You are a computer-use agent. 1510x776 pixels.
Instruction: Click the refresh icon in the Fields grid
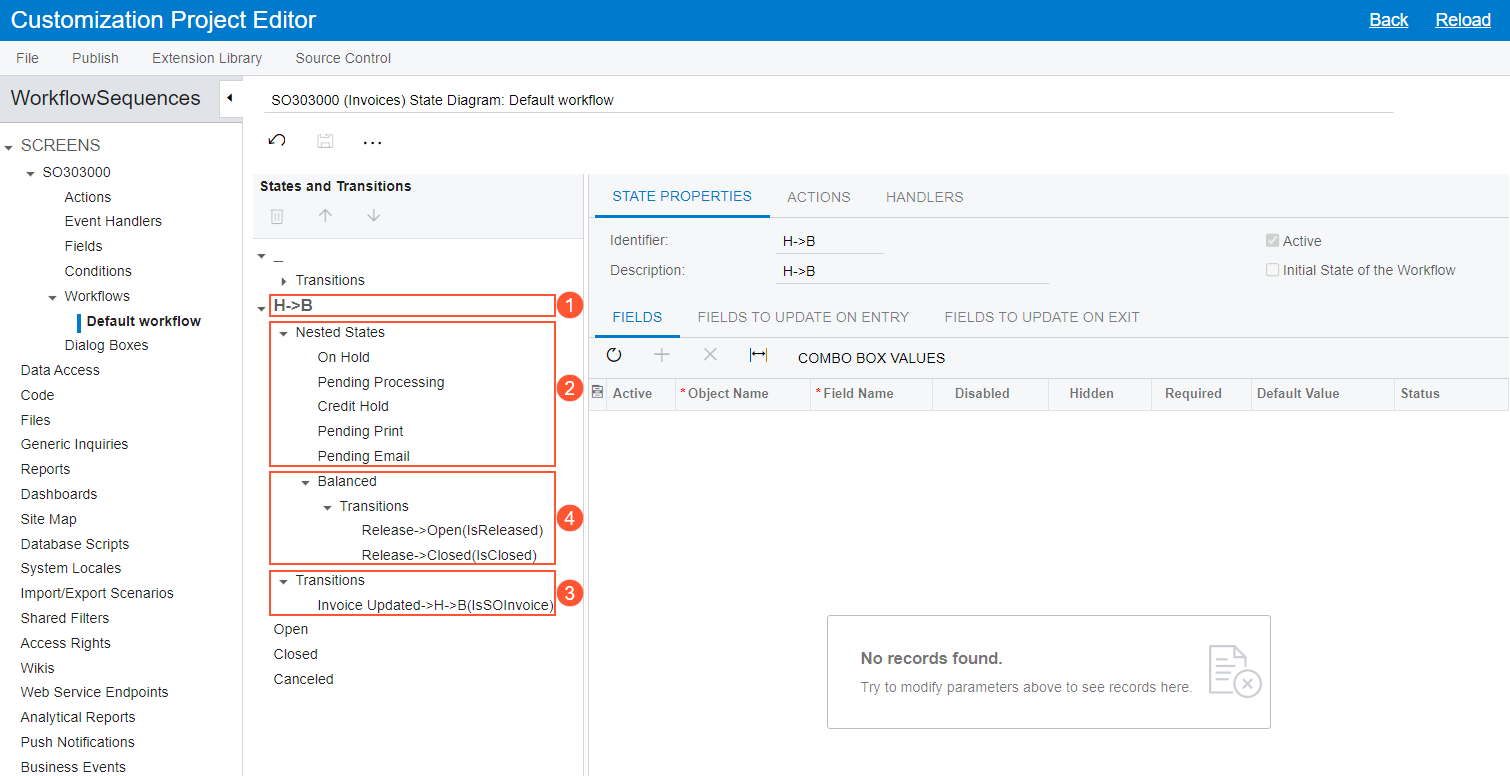[x=614, y=356]
